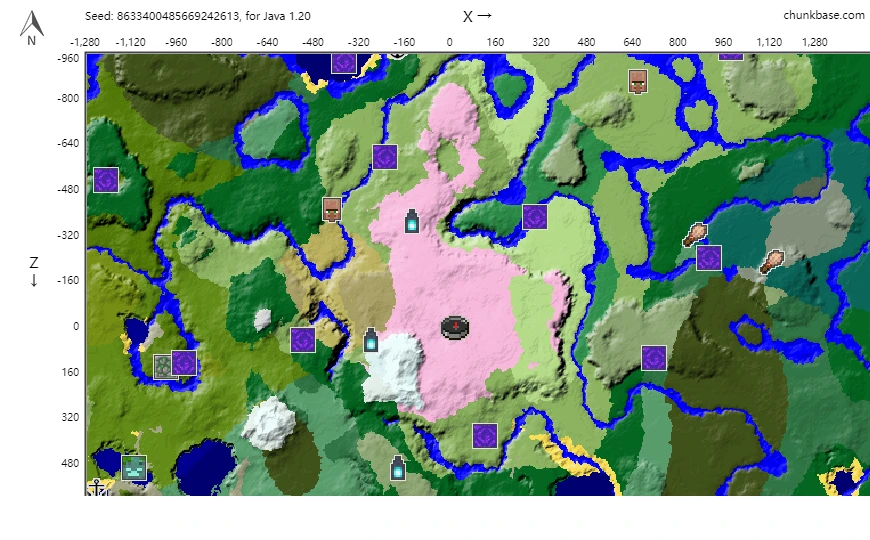This screenshot has height=540, width=870.
Task: Click the Z-axis tick label -800
Action: 68,98
